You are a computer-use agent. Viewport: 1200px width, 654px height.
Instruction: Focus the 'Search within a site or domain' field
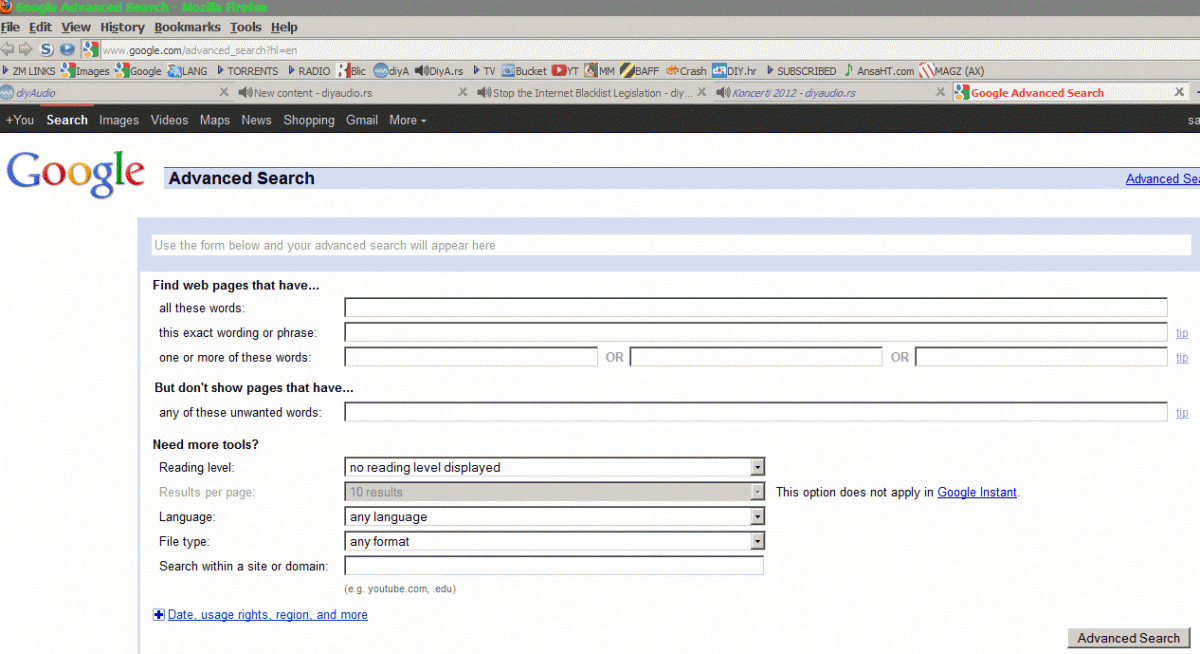point(554,566)
